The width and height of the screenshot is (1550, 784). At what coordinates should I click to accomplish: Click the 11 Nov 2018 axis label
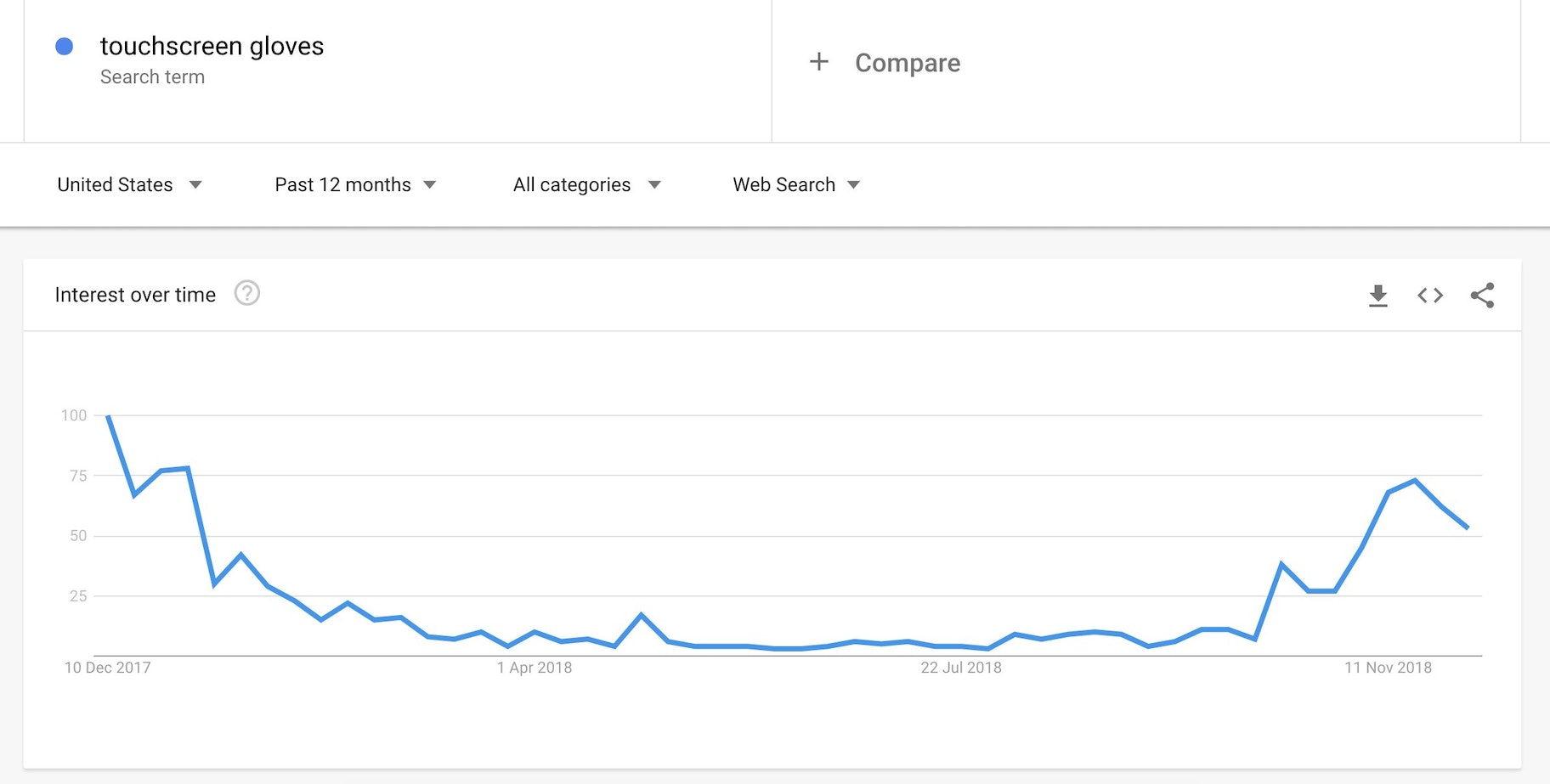tap(1388, 668)
